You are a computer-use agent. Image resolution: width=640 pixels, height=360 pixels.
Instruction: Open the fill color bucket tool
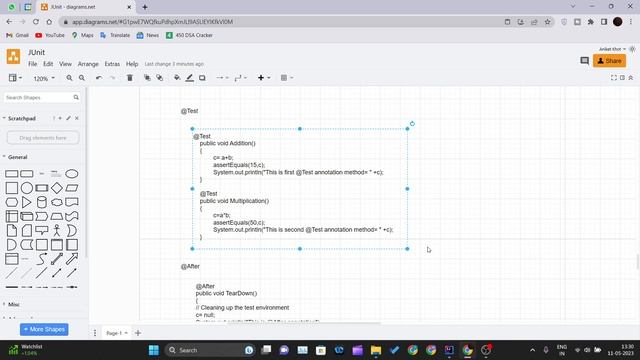pos(177,78)
